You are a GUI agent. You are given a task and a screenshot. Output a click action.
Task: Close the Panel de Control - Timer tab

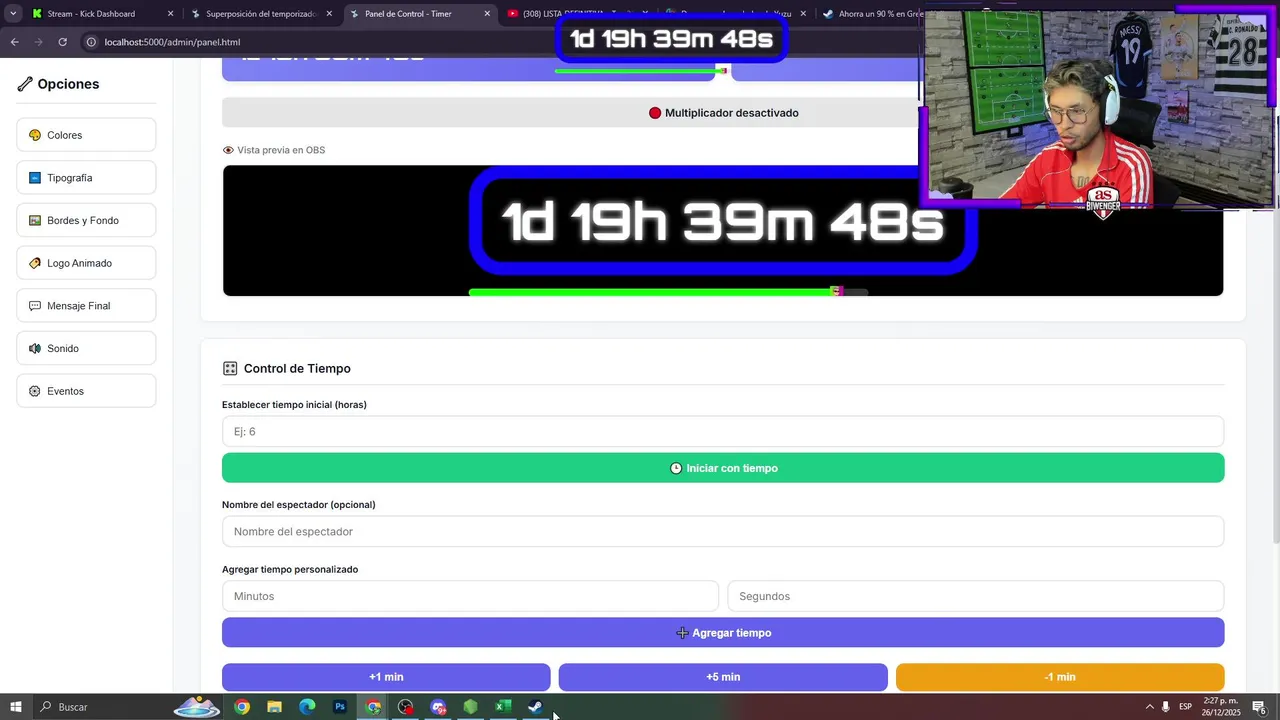[x=487, y=14]
